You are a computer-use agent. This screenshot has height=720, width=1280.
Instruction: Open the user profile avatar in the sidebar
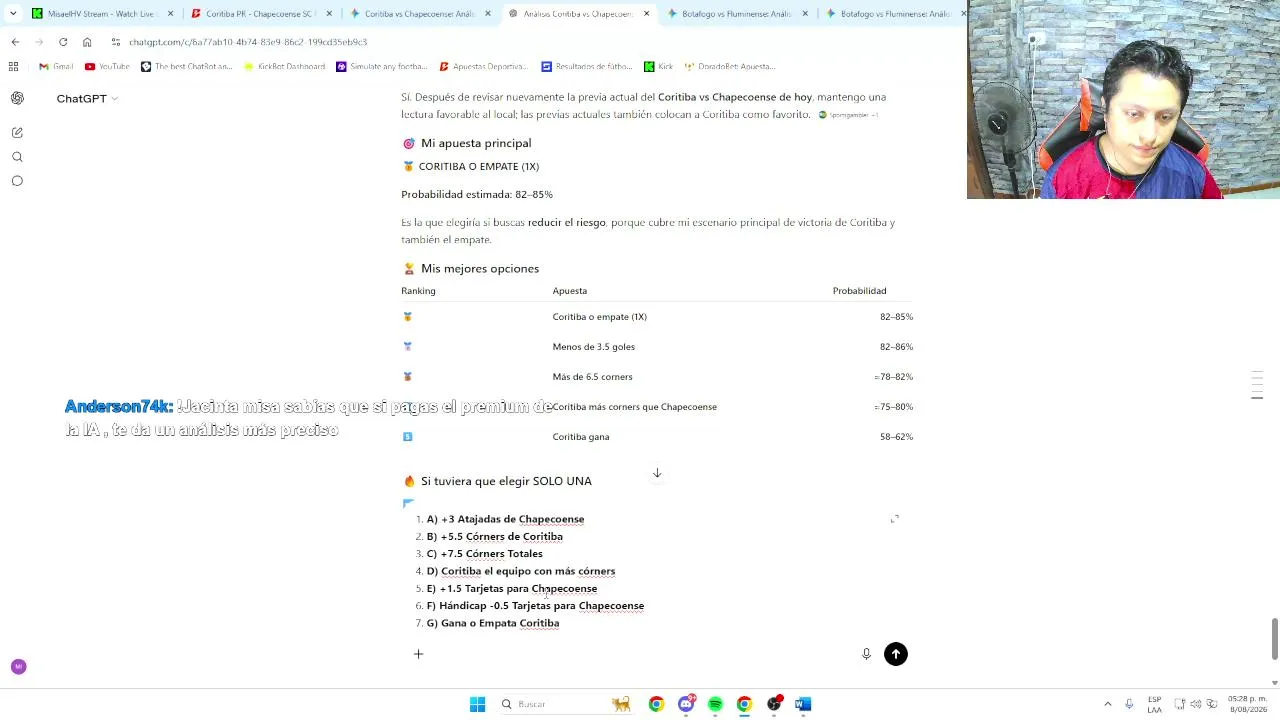(18, 666)
